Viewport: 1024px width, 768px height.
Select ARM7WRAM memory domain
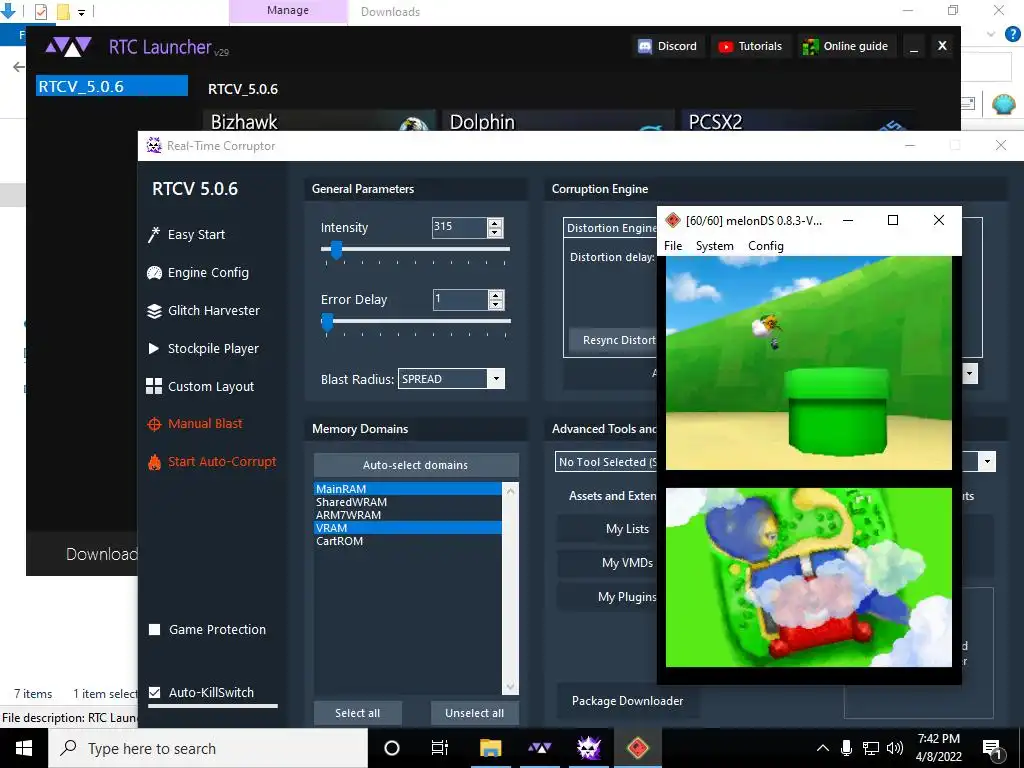(408, 515)
